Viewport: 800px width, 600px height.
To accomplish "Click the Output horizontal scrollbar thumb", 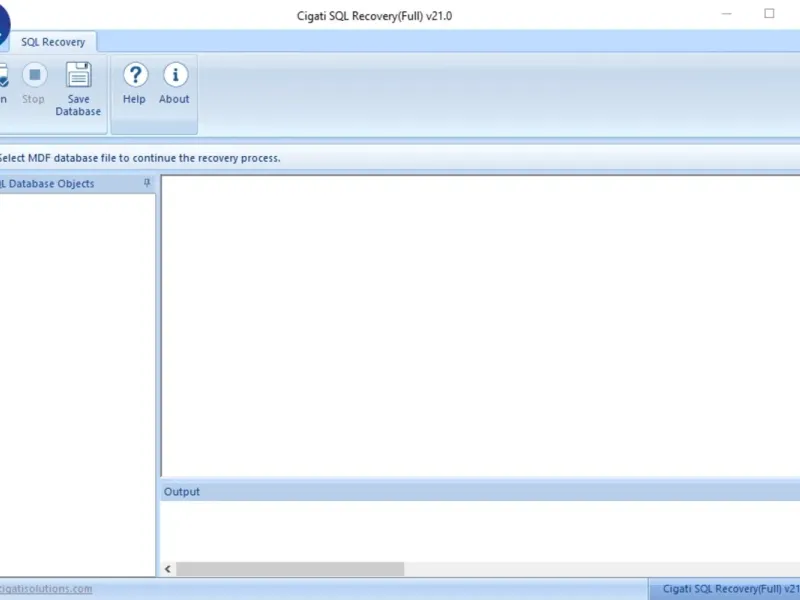I will (x=290, y=569).
